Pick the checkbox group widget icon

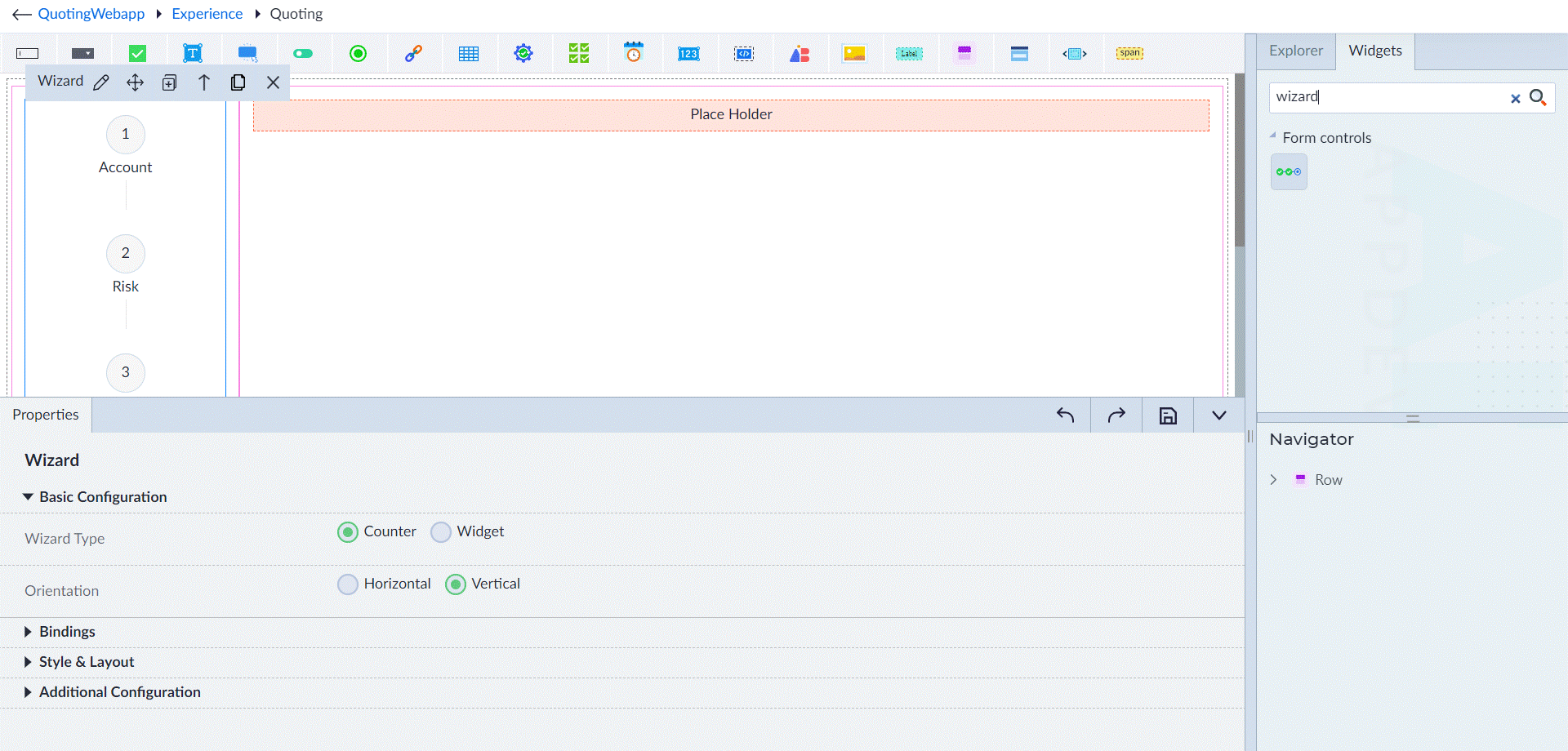tap(579, 54)
